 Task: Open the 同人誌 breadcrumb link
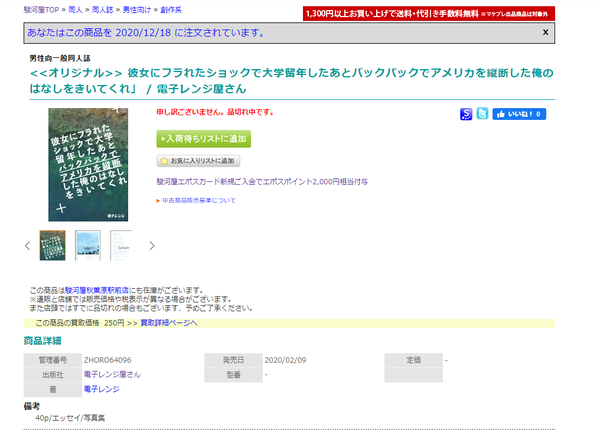click(x=103, y=10)
